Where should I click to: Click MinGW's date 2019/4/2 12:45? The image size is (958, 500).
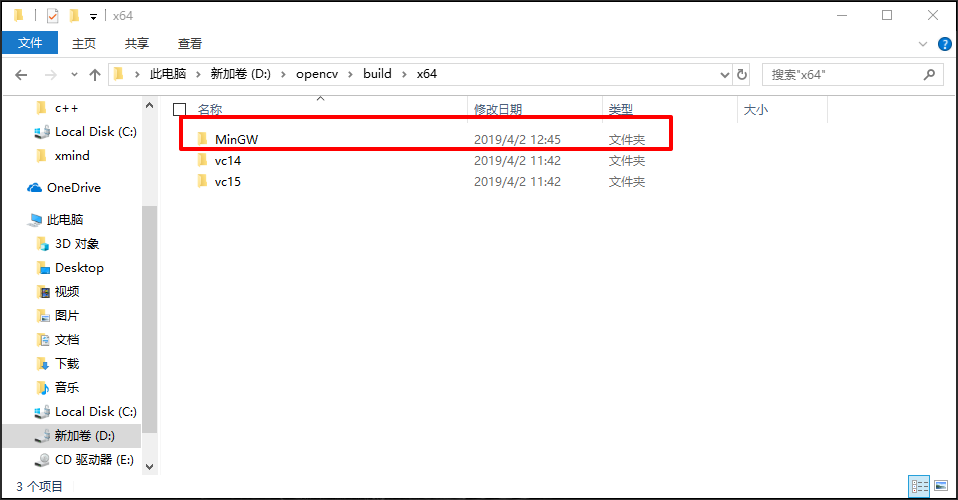point(517,139)
